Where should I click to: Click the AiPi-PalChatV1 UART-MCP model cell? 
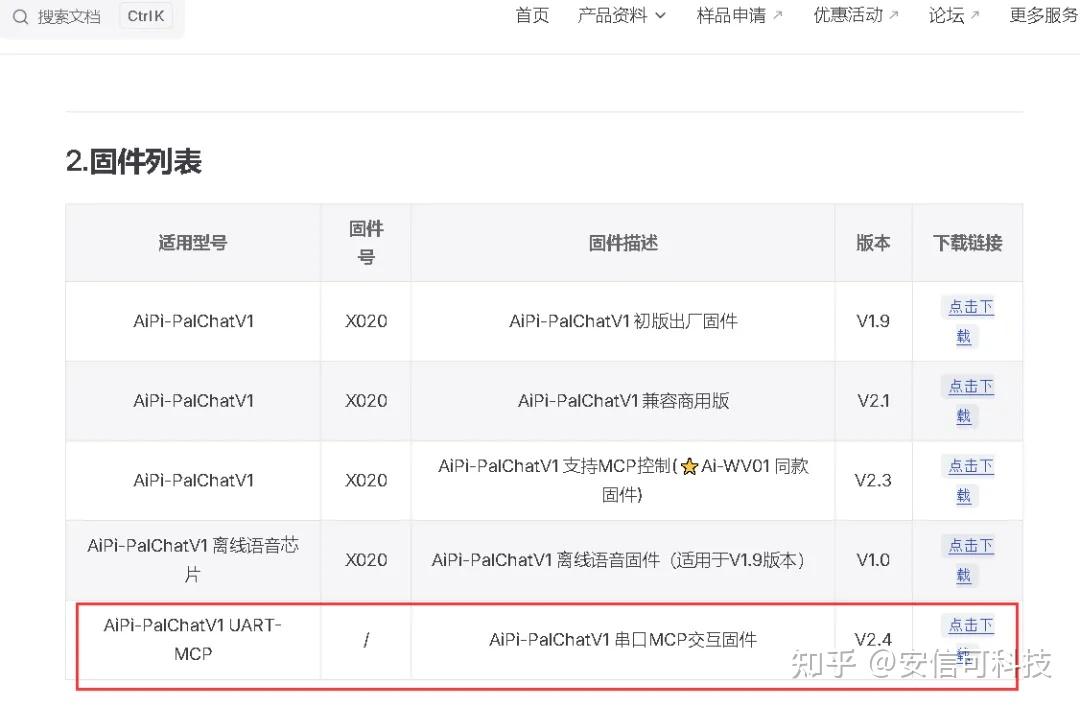click(193, 639)
